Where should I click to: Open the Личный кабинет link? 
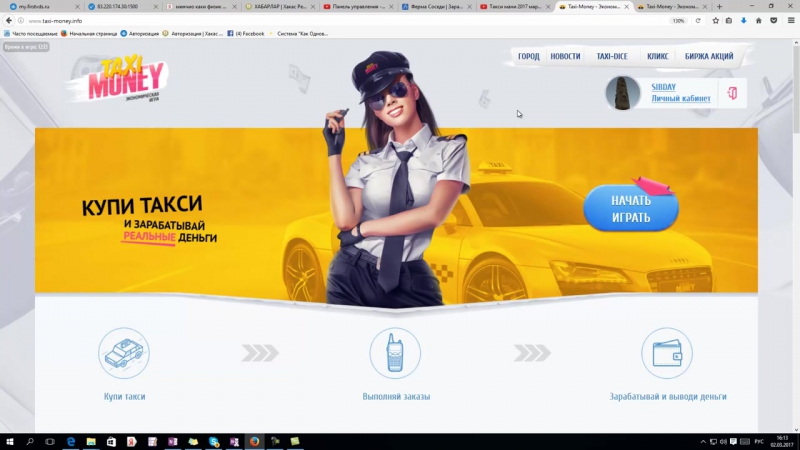point(681,98)
